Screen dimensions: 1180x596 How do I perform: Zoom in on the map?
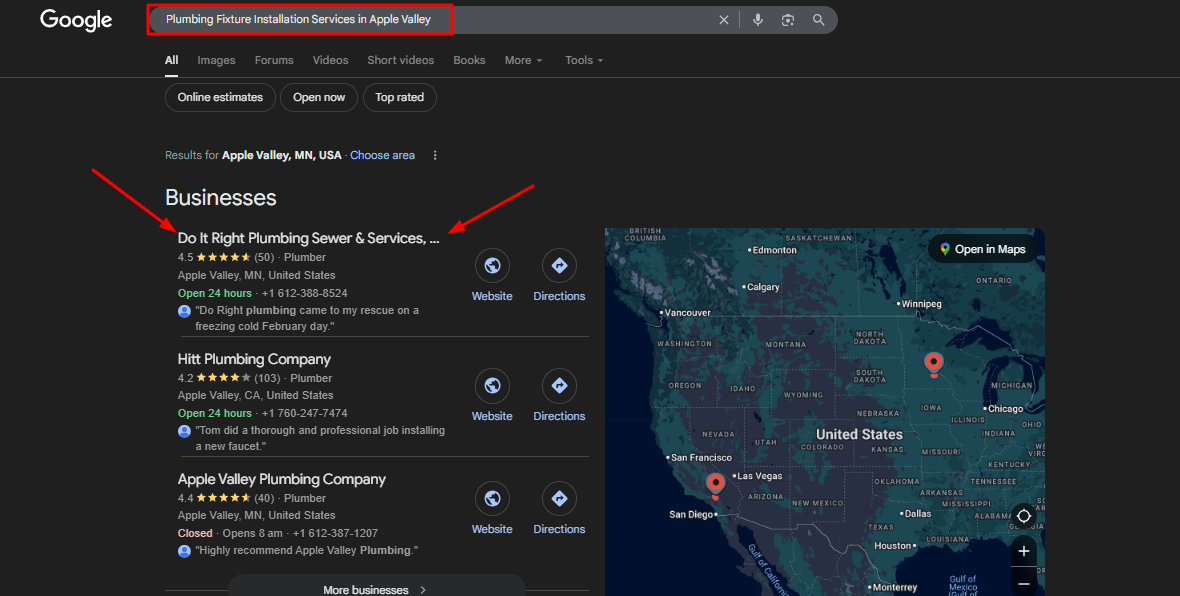point(1023,551)
